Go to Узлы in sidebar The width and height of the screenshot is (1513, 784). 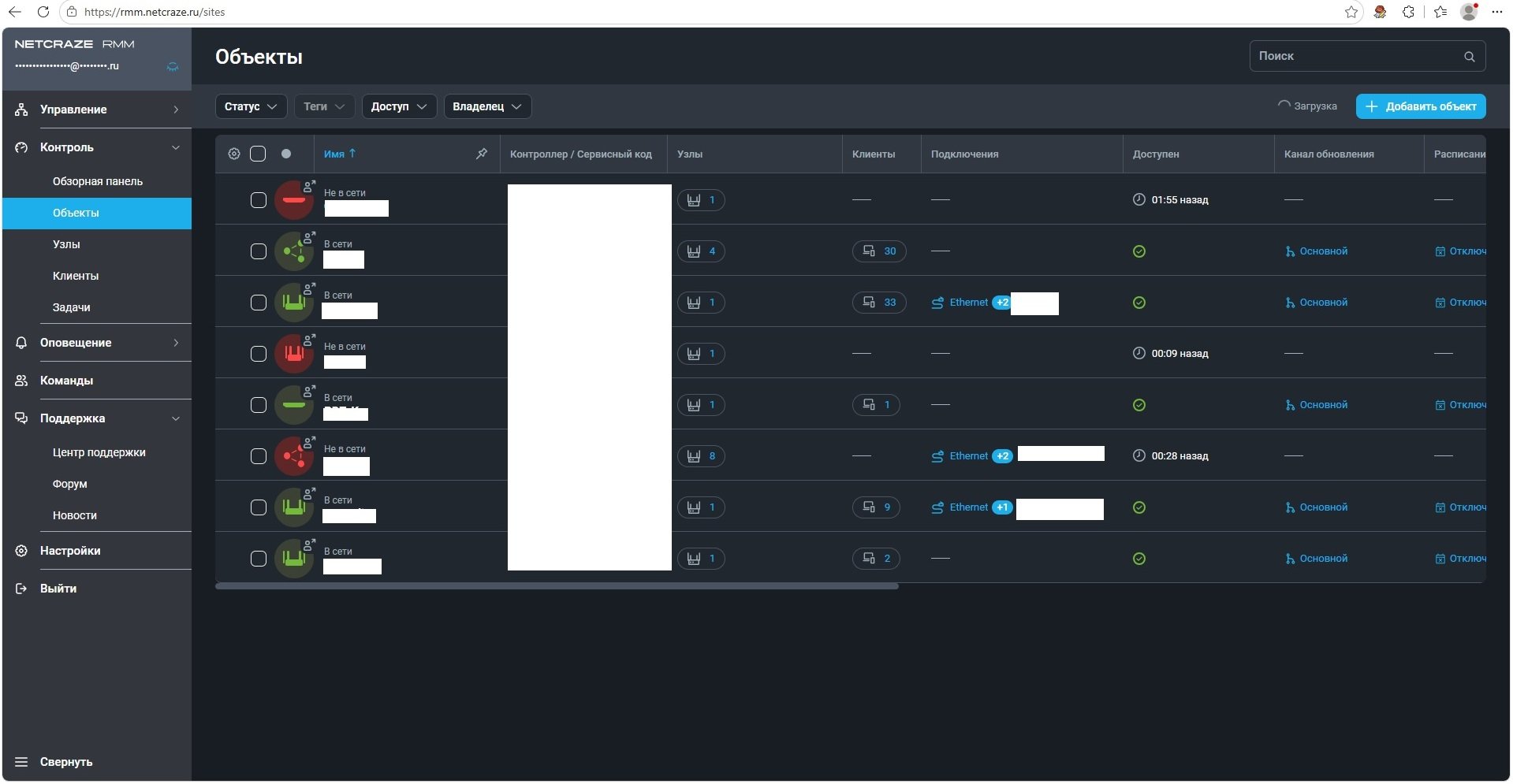66,244
